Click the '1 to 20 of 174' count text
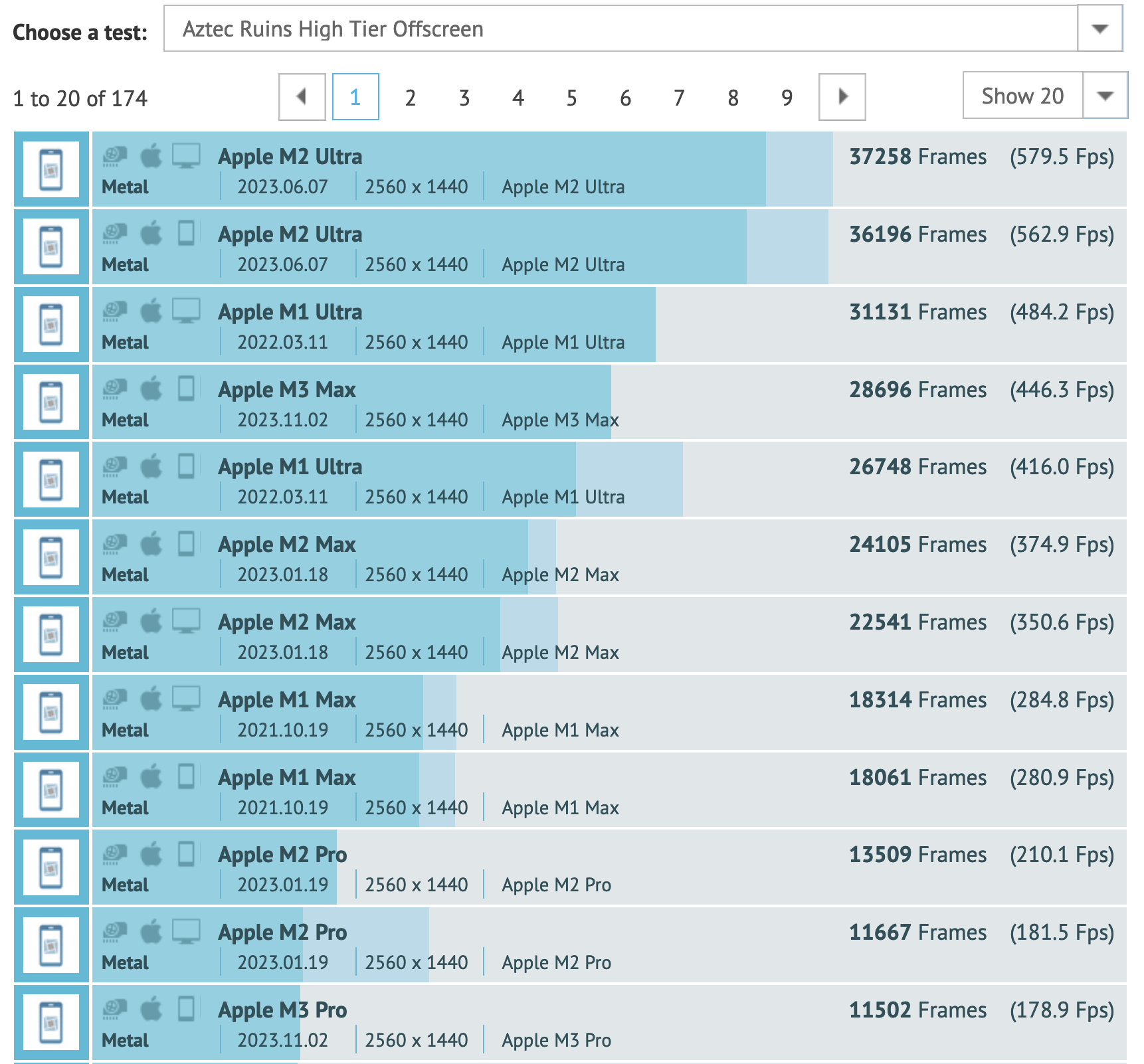Image resolution: width=1144 pixels, height=1064 pixels. 80,98
